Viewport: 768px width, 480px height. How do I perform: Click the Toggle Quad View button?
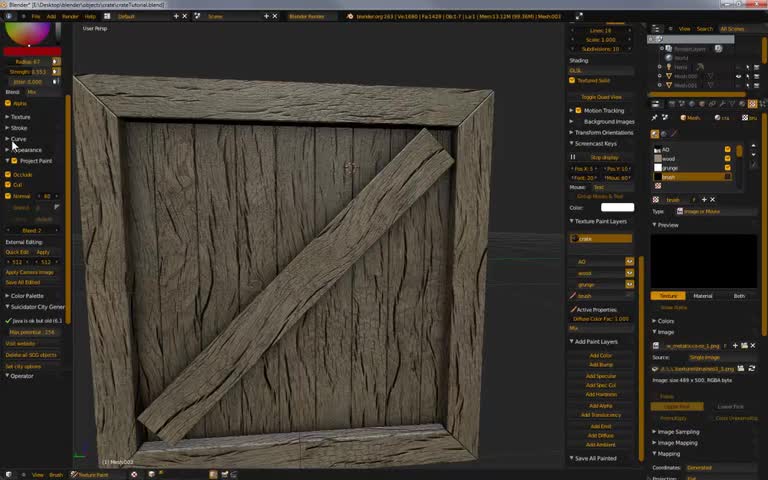pos(601,97)
